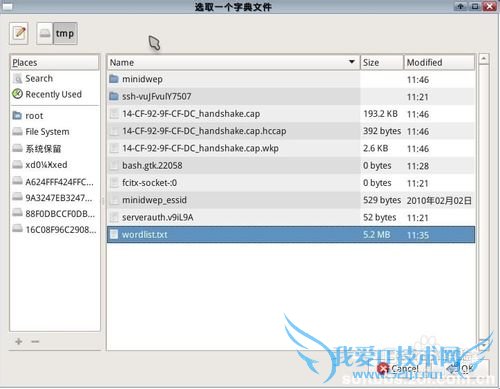The image size is (500, 389).
Task: Click the wordlist.txt file icon
Action: click(x=114, y=234)
